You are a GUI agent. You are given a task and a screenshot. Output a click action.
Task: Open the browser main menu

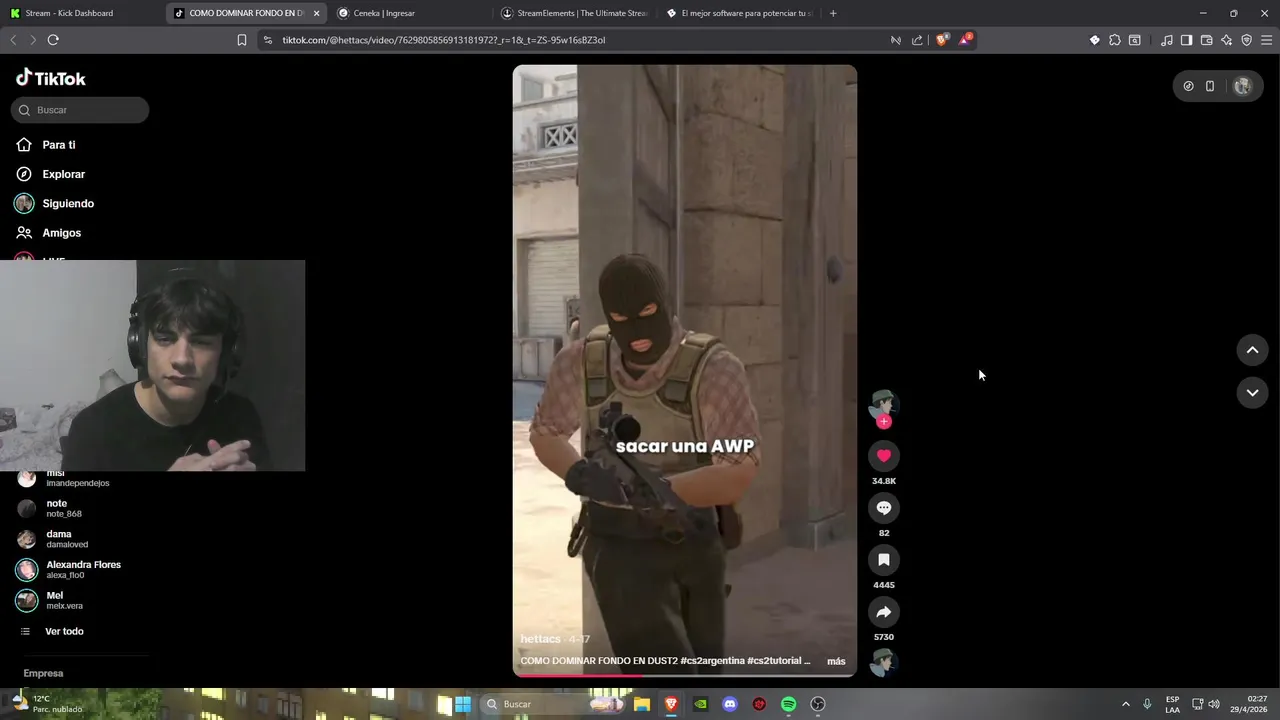(x=1267, y=40)
